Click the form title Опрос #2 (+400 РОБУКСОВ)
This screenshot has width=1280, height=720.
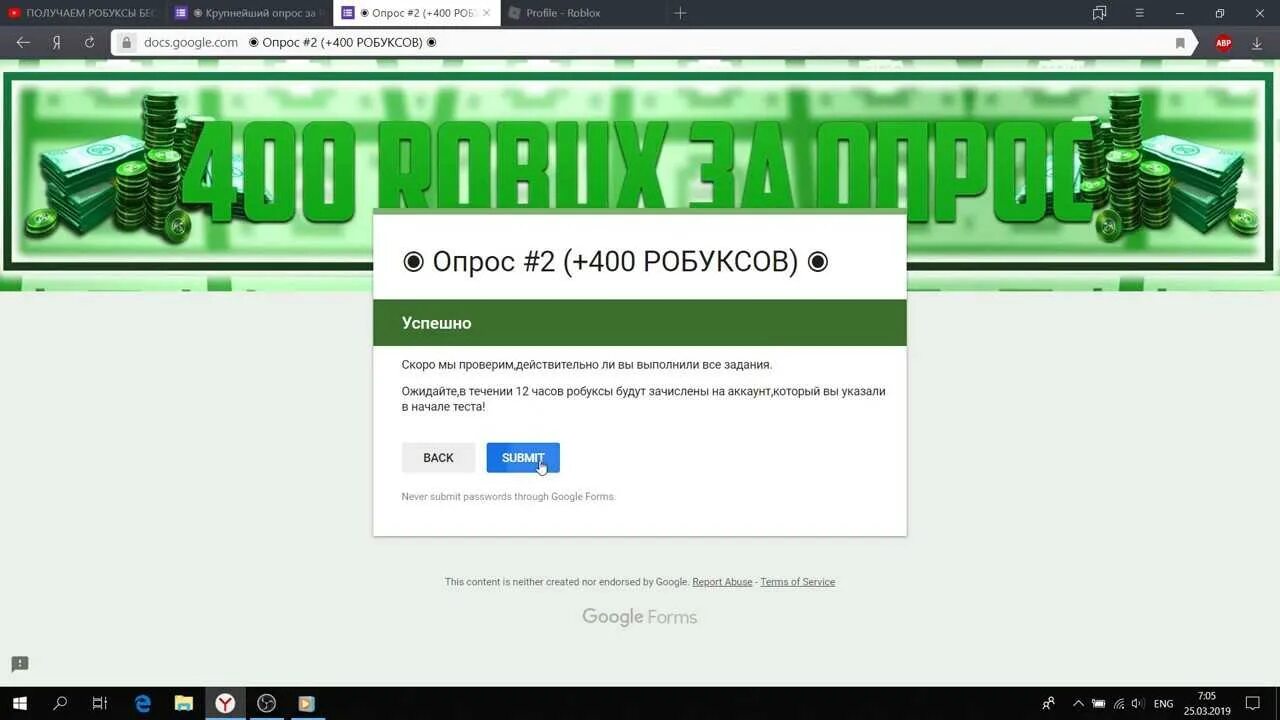point(615,262)
